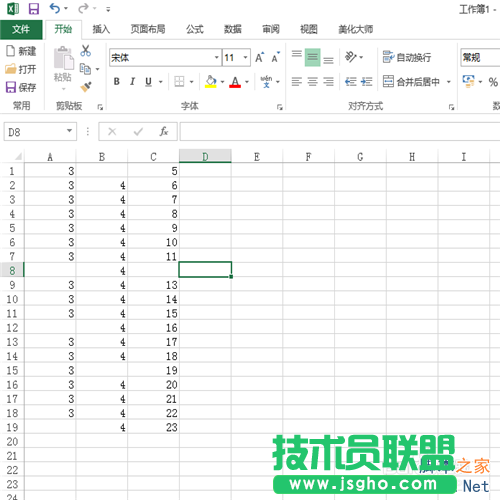Switch to the 审阅 ribbon tab
The image size is (500, 500).
[271, 29]
